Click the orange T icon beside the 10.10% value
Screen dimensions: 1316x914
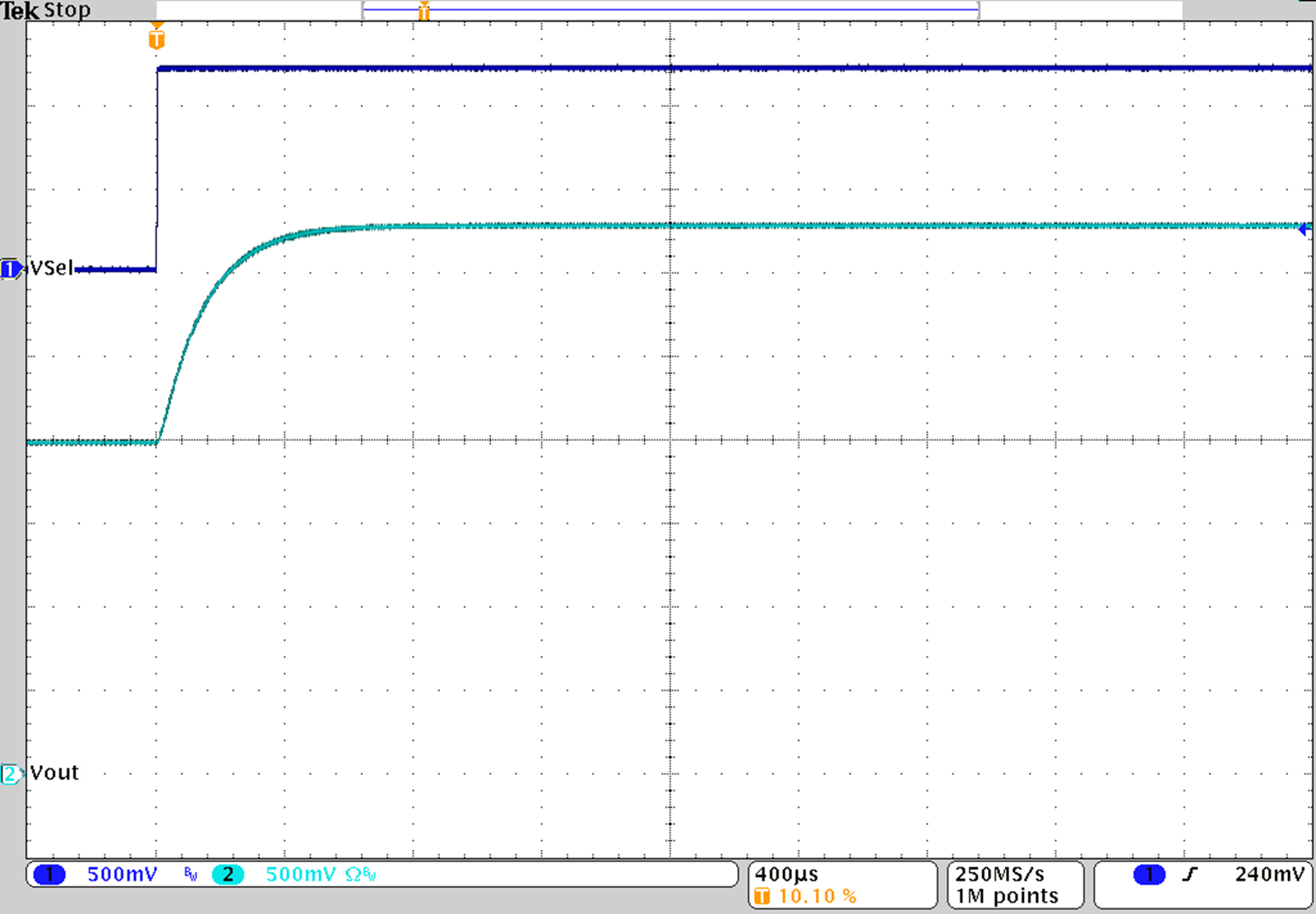click(763, 897)
